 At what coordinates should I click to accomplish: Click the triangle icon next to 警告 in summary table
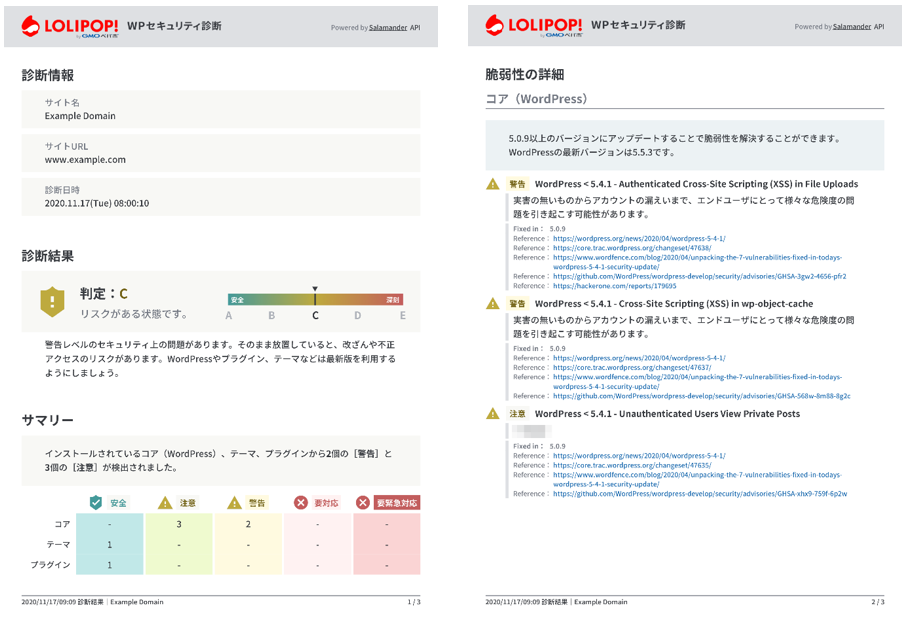point(234,503)
